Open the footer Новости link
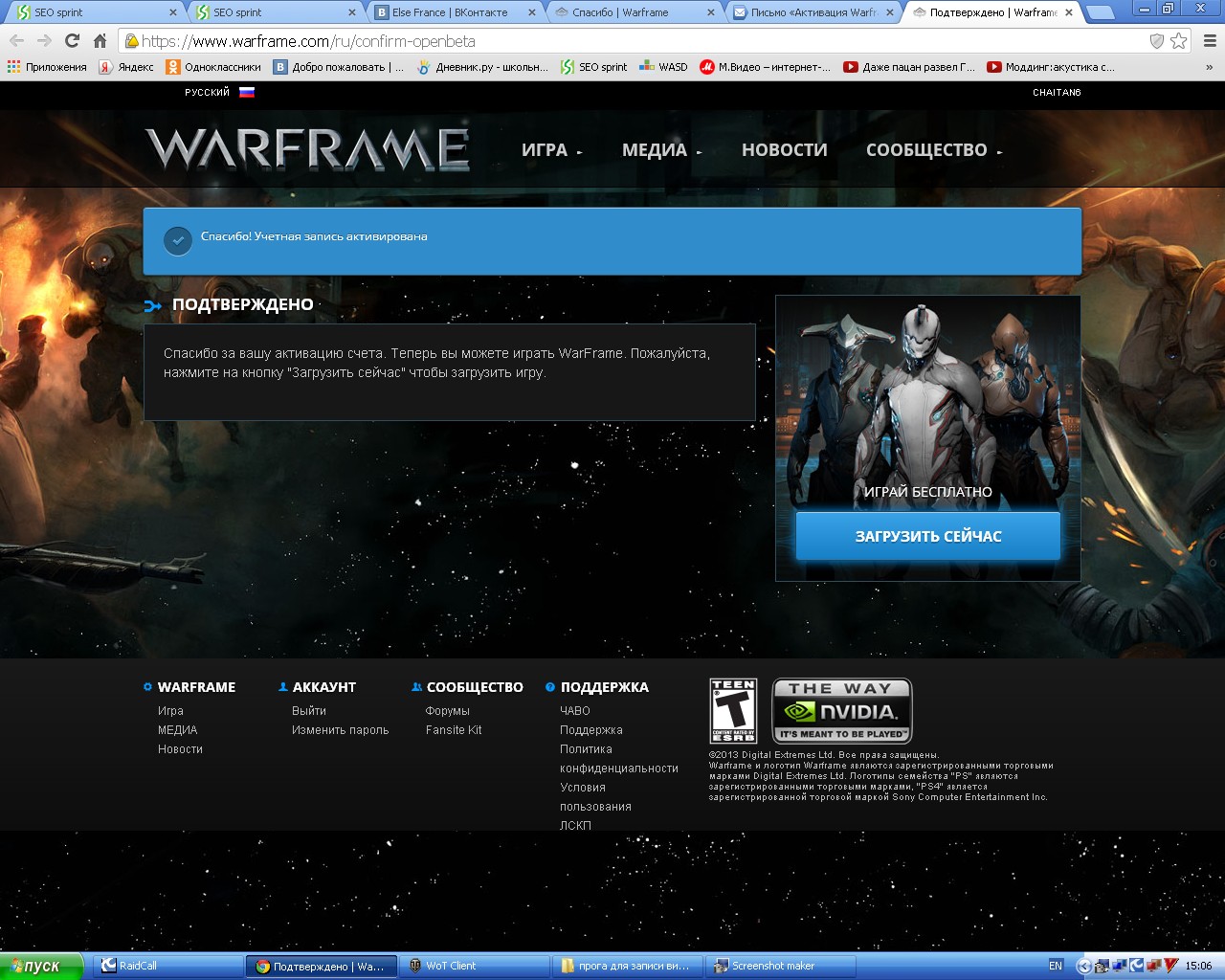Screen dimensions: 1225x980 point(180,749)
